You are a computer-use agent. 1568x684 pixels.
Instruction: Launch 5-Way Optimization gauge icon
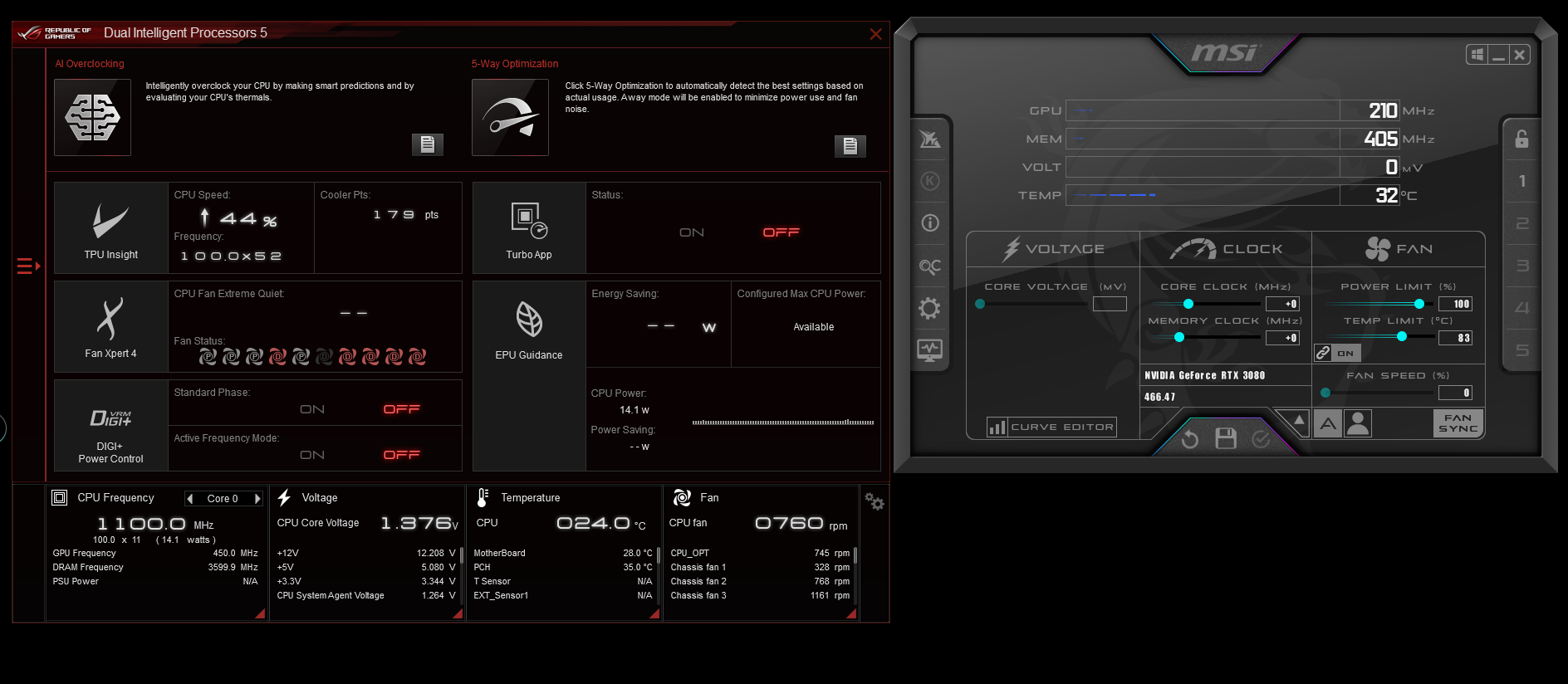(x=510, y=117)
